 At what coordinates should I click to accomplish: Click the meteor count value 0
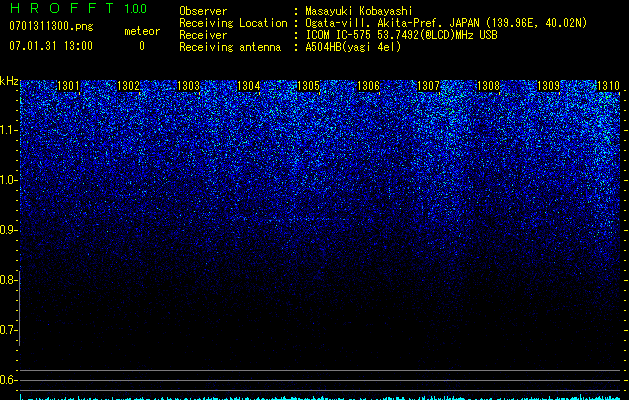point(142,46)
